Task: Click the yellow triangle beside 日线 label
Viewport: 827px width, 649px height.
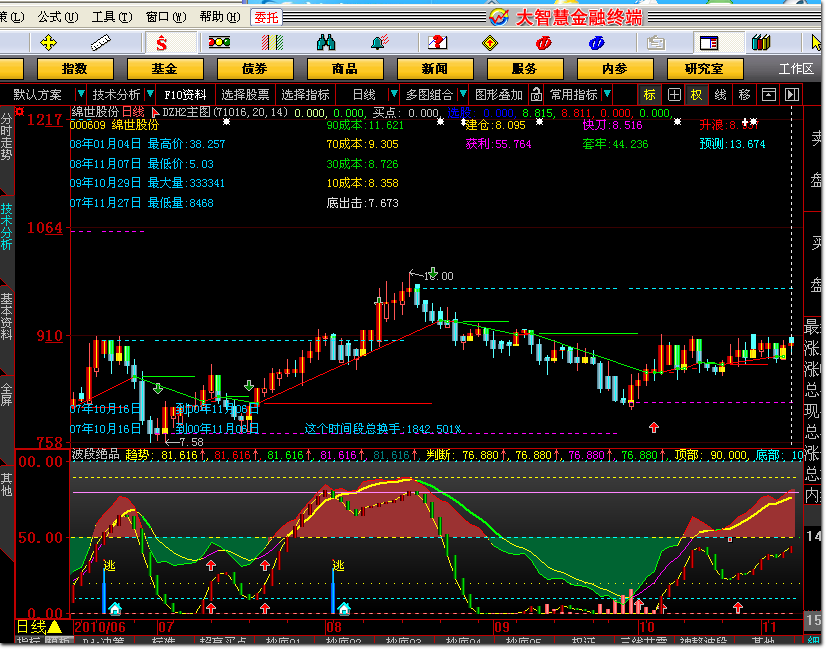Action: pyautogui.click(x=55, y=627)
